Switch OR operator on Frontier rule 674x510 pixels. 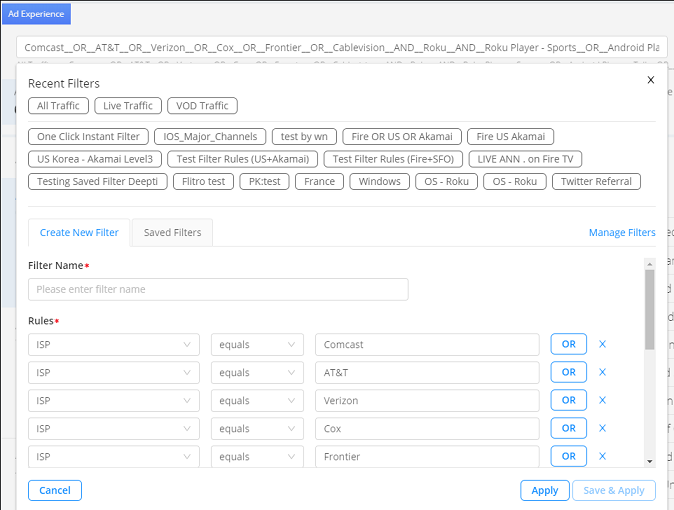(x=568, y=456)
